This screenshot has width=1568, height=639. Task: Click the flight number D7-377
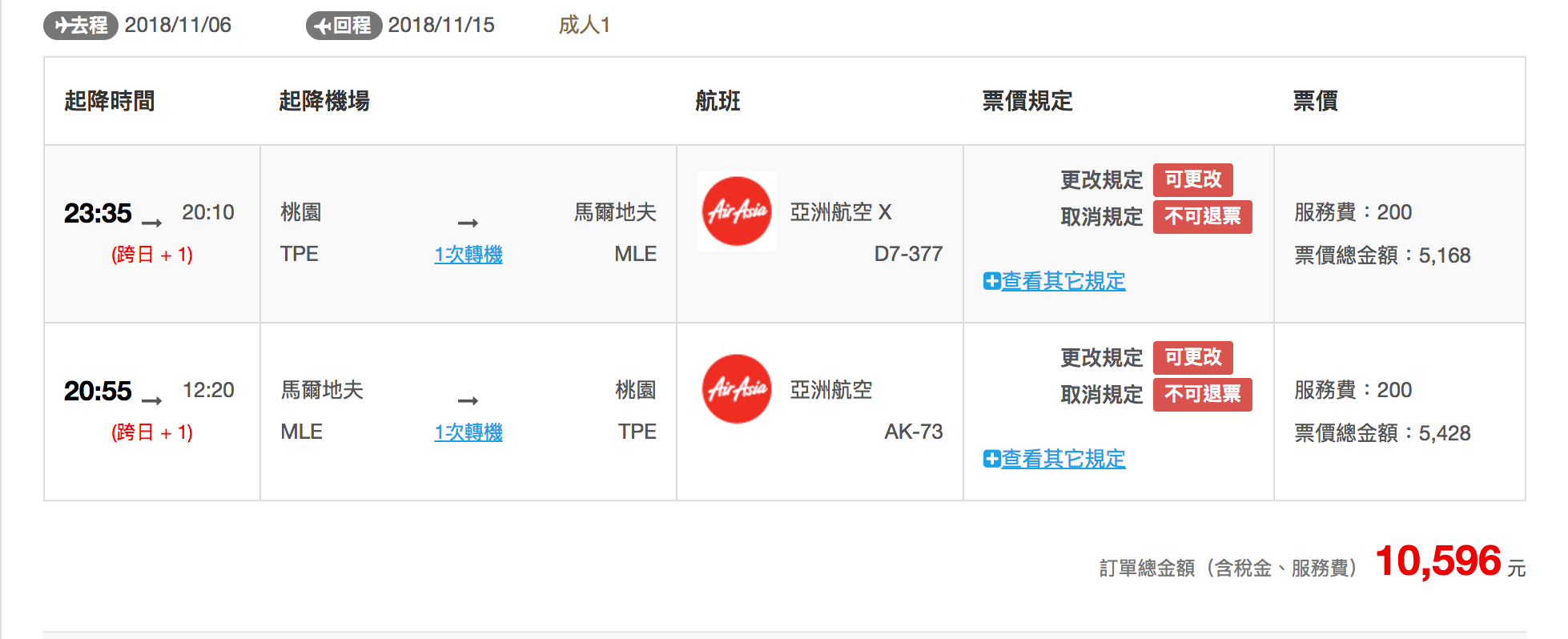(908, 254)
